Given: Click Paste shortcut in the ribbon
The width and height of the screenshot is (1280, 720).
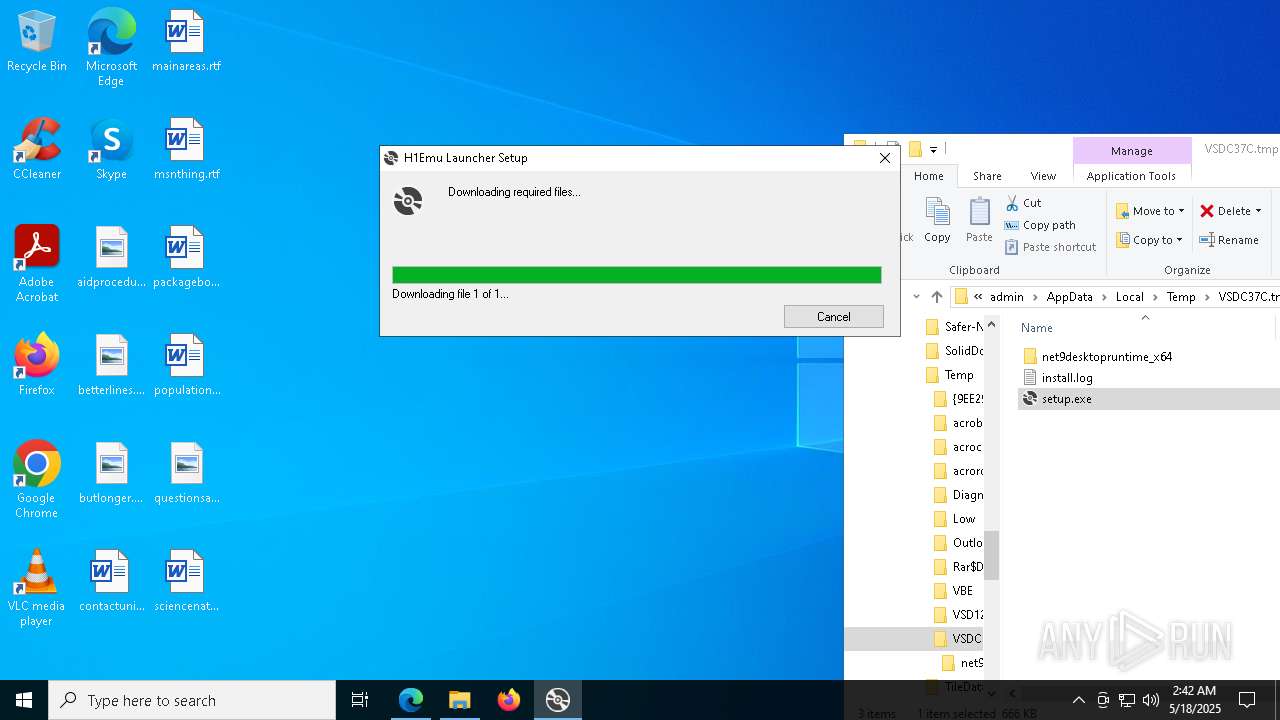Looking at the screenshot, I should click(1050, 247).
